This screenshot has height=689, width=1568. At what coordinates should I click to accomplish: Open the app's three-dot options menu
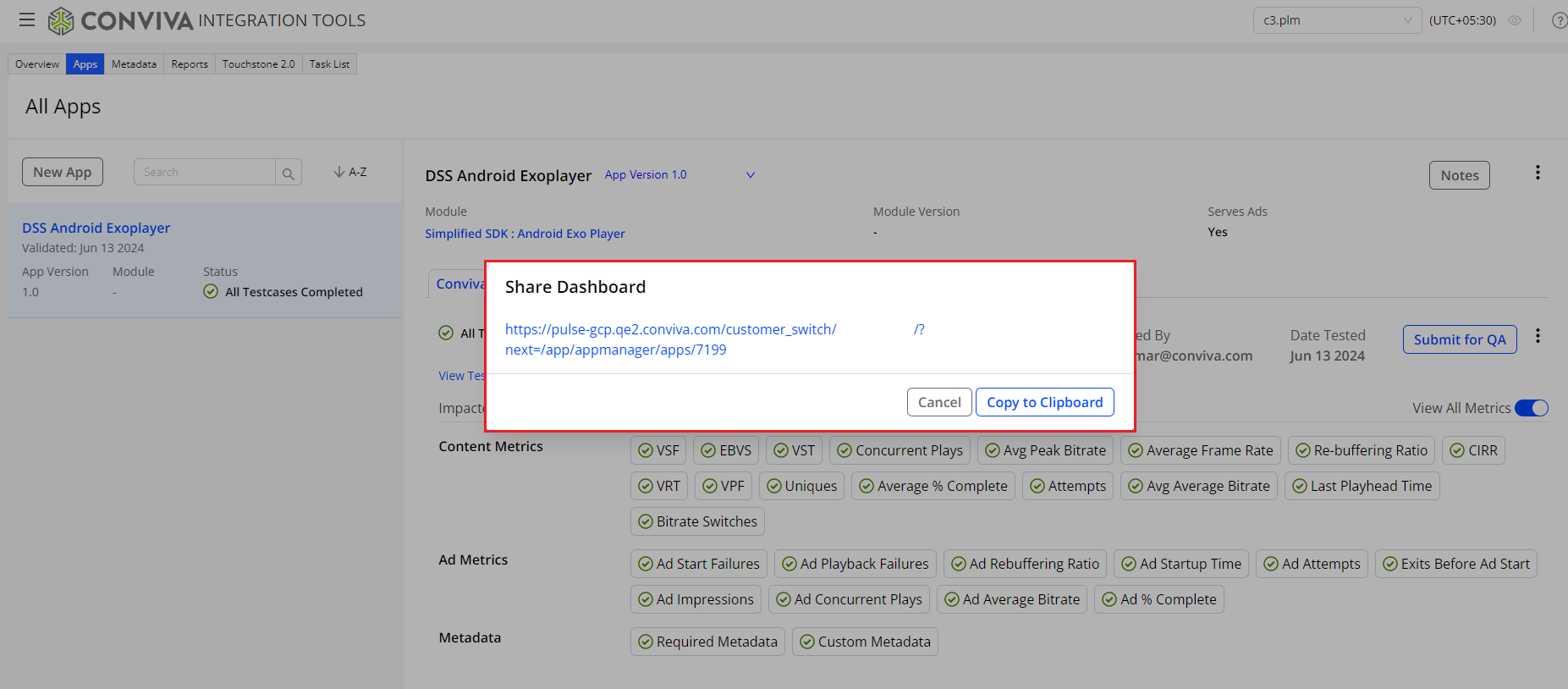point(1538,173)
